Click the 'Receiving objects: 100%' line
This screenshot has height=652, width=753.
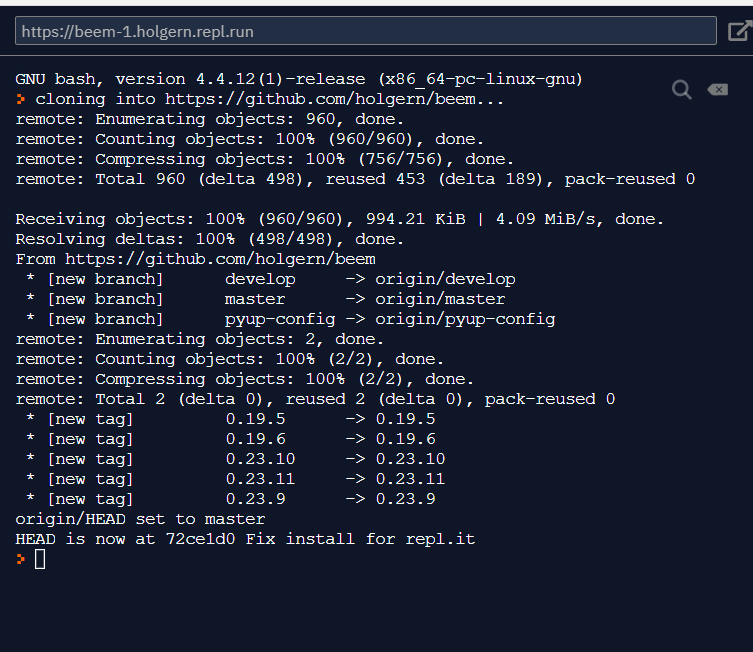[x=340, y=219]
